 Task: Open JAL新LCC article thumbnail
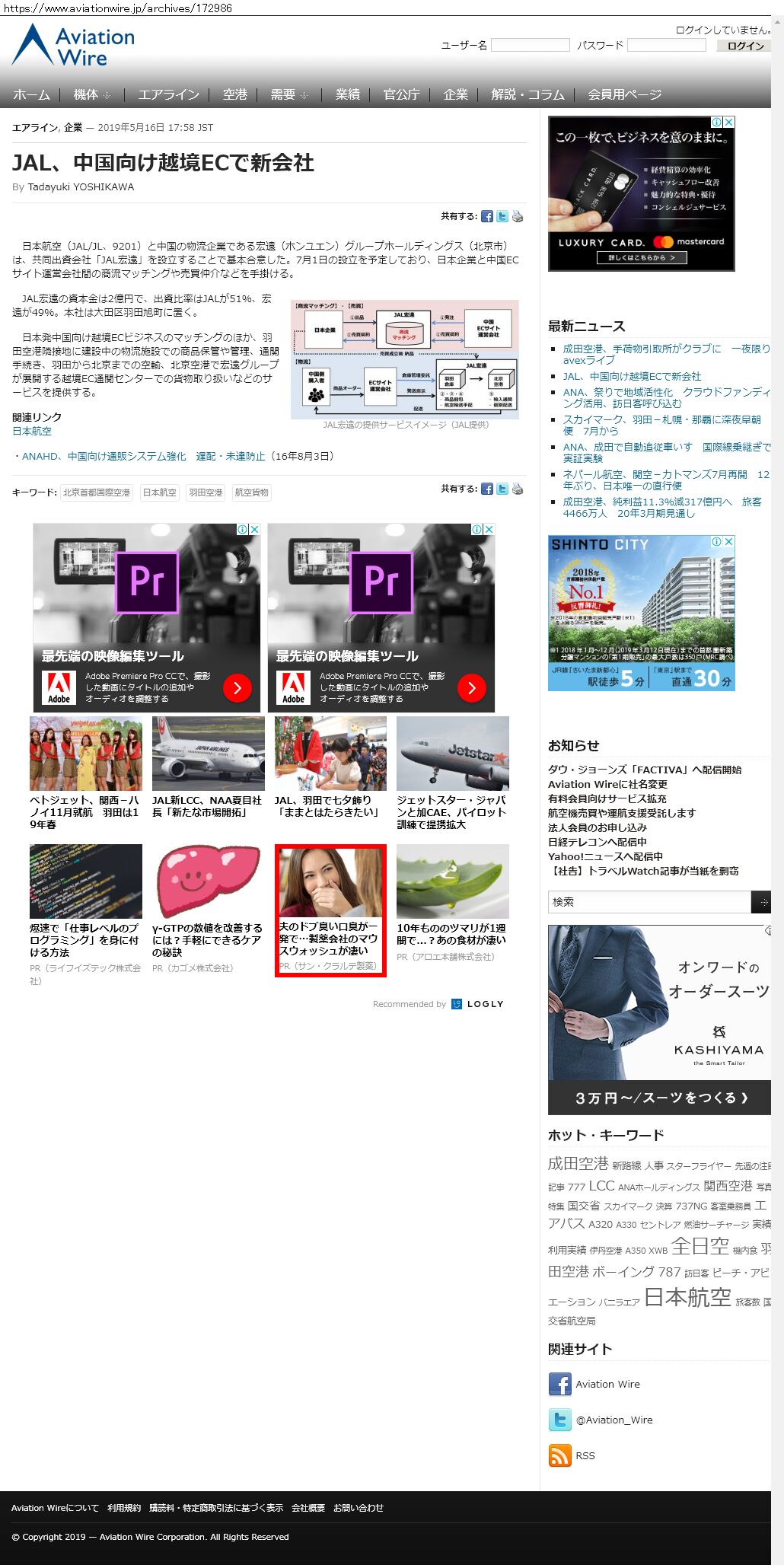point(209,754)
